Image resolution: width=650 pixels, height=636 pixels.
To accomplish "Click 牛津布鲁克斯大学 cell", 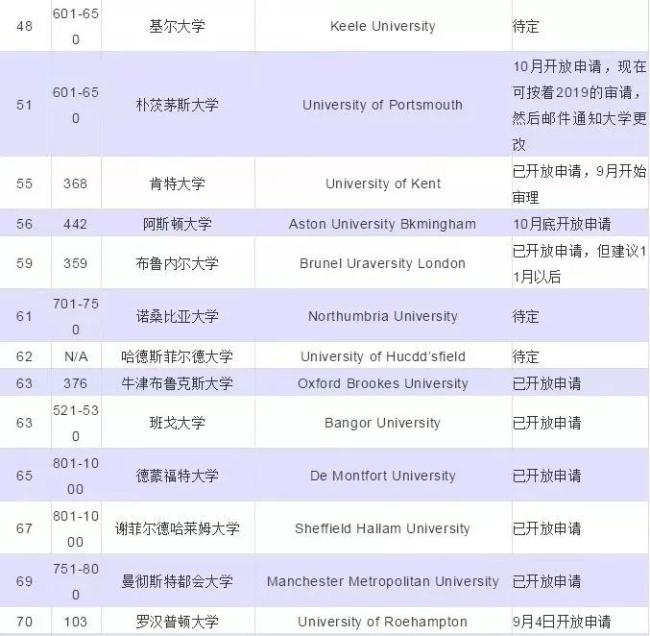I will [177, 383].
